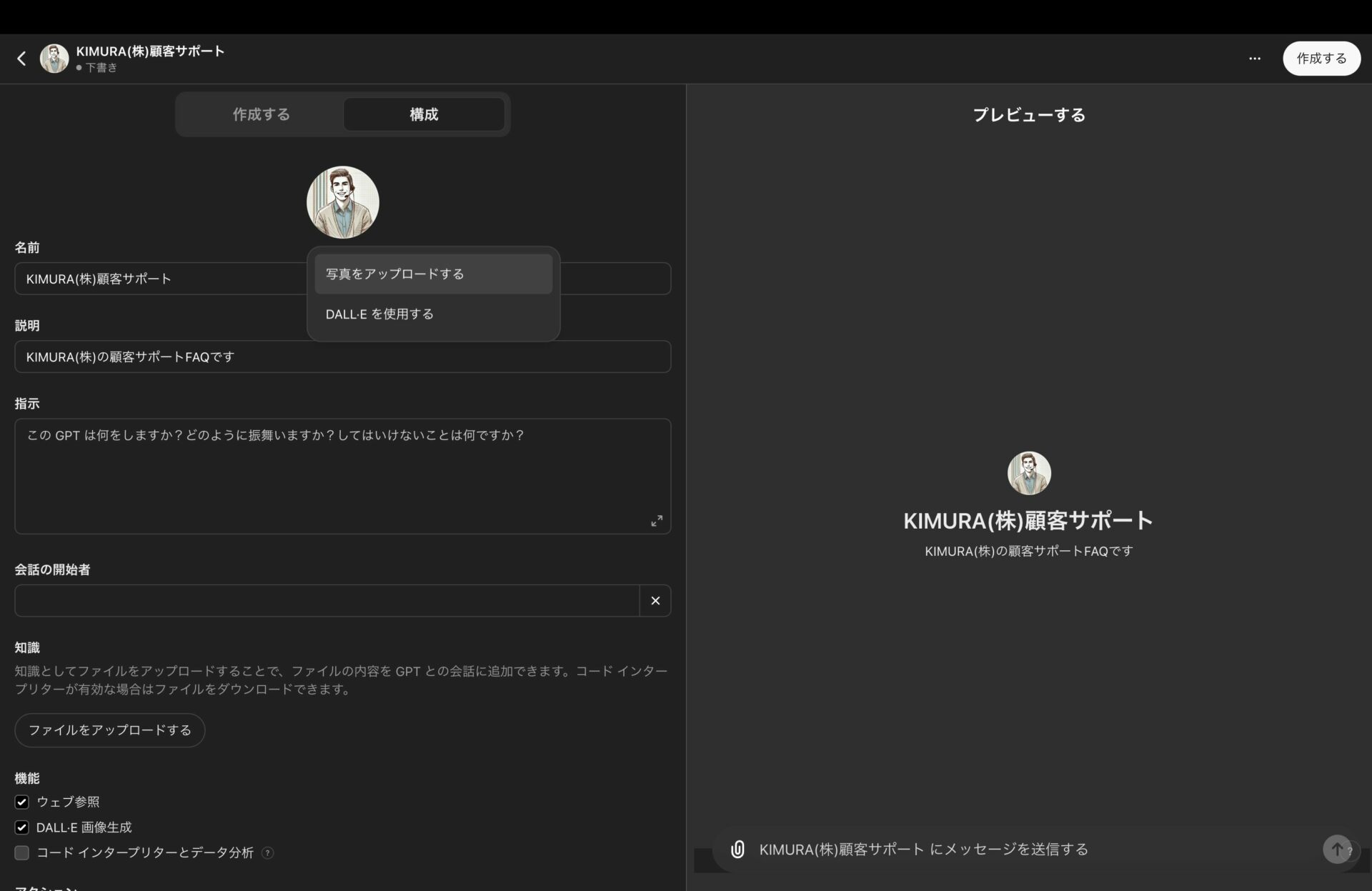Click inside the 指示 instructions textarea
1372x891 pixels.
[x=342, y=476]
